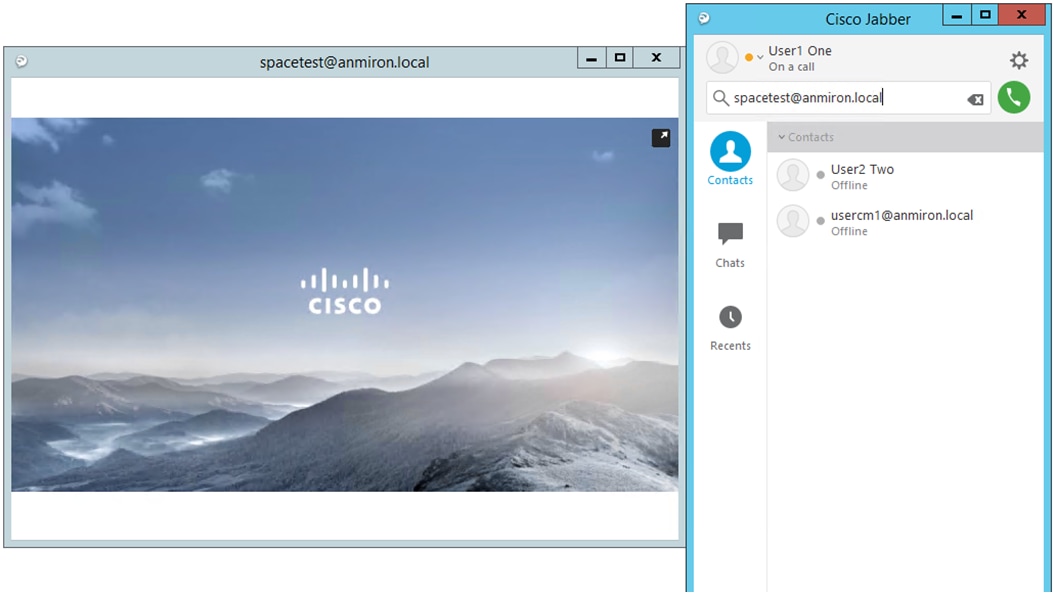
Task: Click the search magnifier icon
Action: [x=721, y=98]
